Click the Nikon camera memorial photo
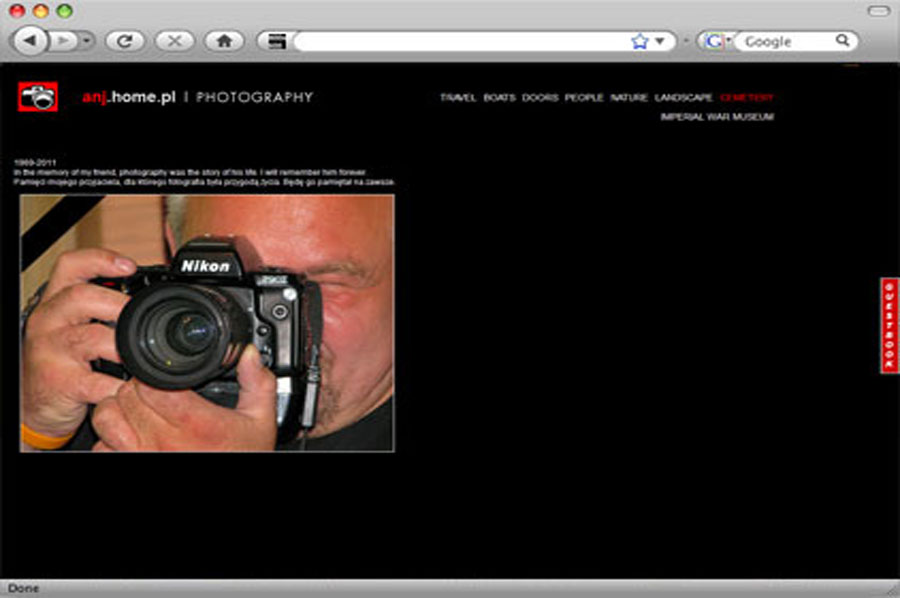This screenshot has height=598, width=900. [207, 323]
